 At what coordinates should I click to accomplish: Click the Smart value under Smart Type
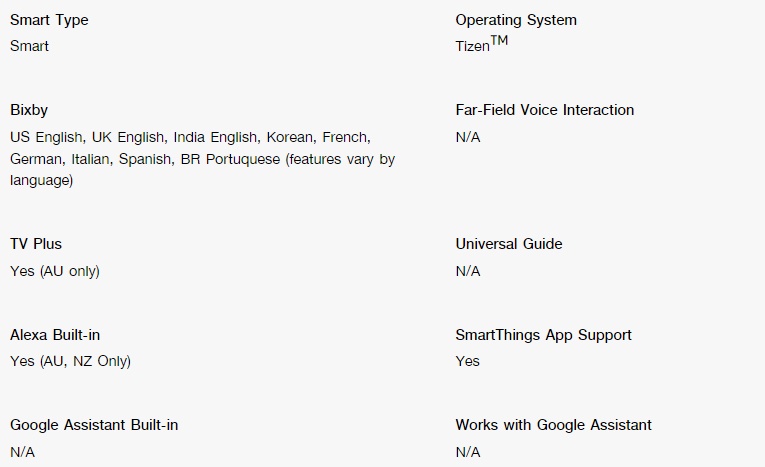point(29,46)
